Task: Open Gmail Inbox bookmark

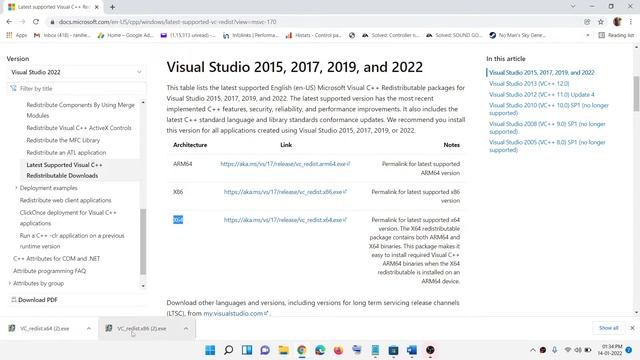Action: click(x=62, y=35)
